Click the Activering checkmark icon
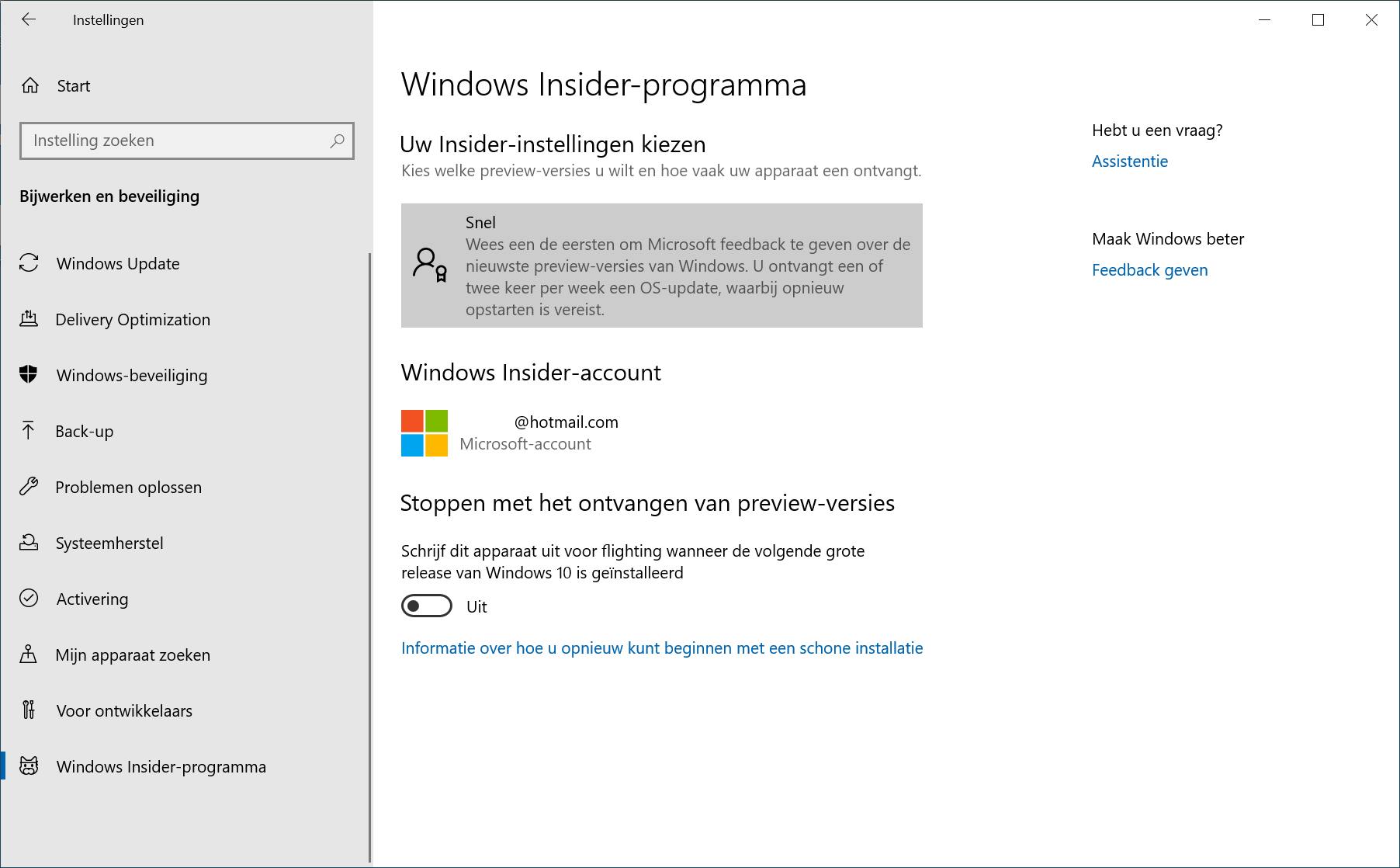The height and width of the screenshot is (868, 1400). click(29, 599)
